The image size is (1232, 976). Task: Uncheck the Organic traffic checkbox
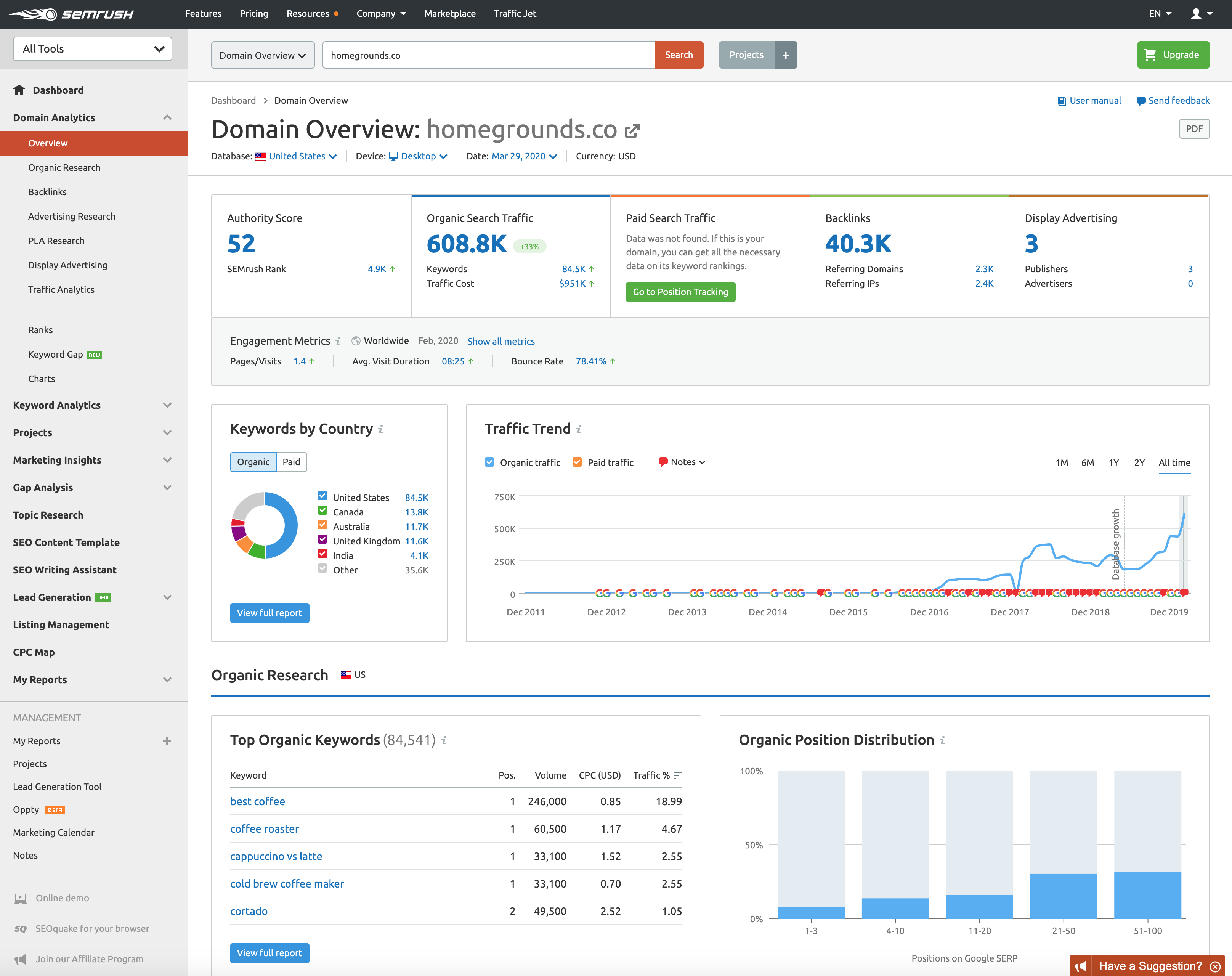(490, 462)
